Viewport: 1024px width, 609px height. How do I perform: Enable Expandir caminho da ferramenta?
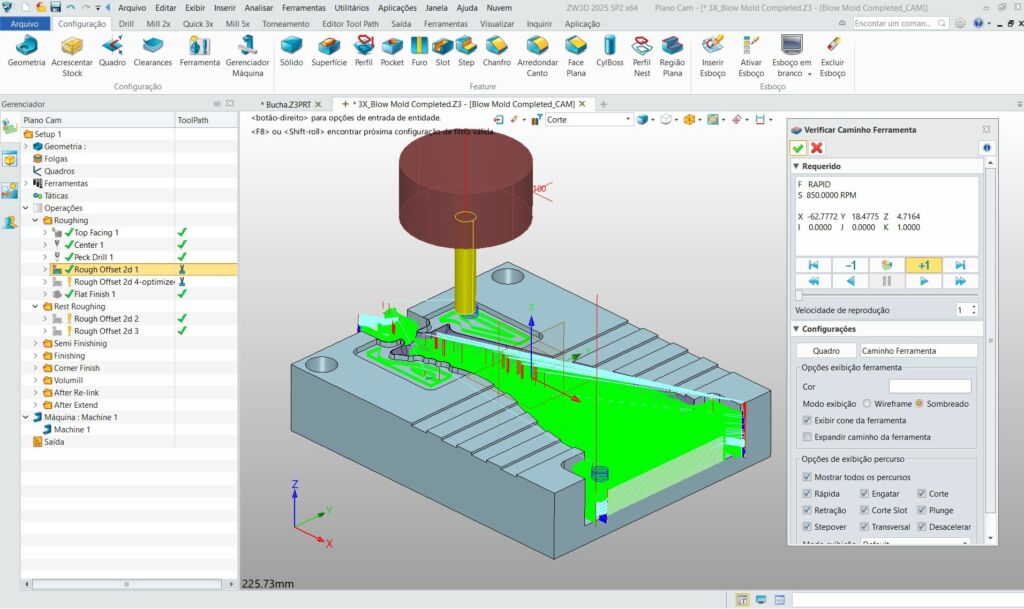tap(807, 437)
